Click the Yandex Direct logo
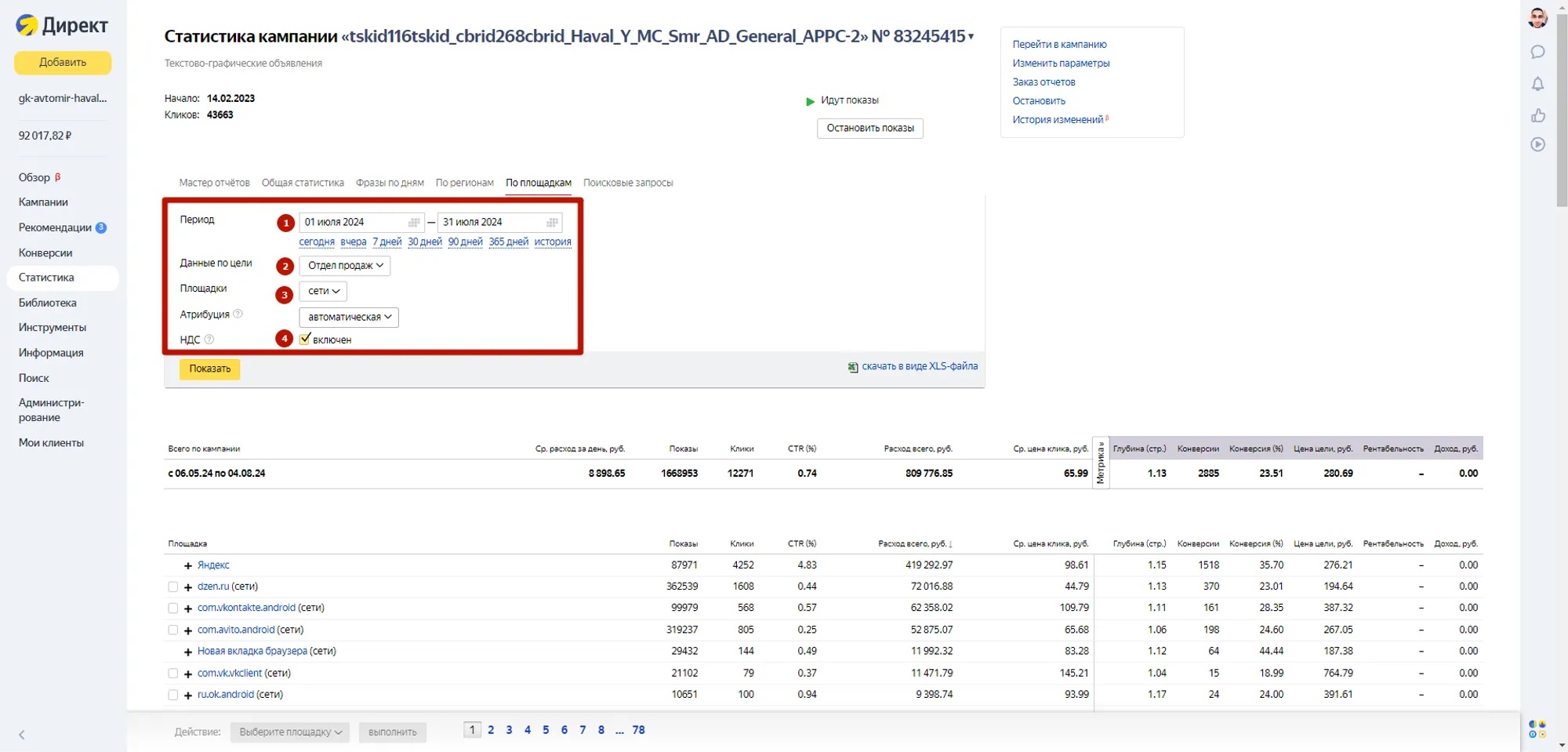The height and width of the screenshot is (752, 1568). click(62, 25)
